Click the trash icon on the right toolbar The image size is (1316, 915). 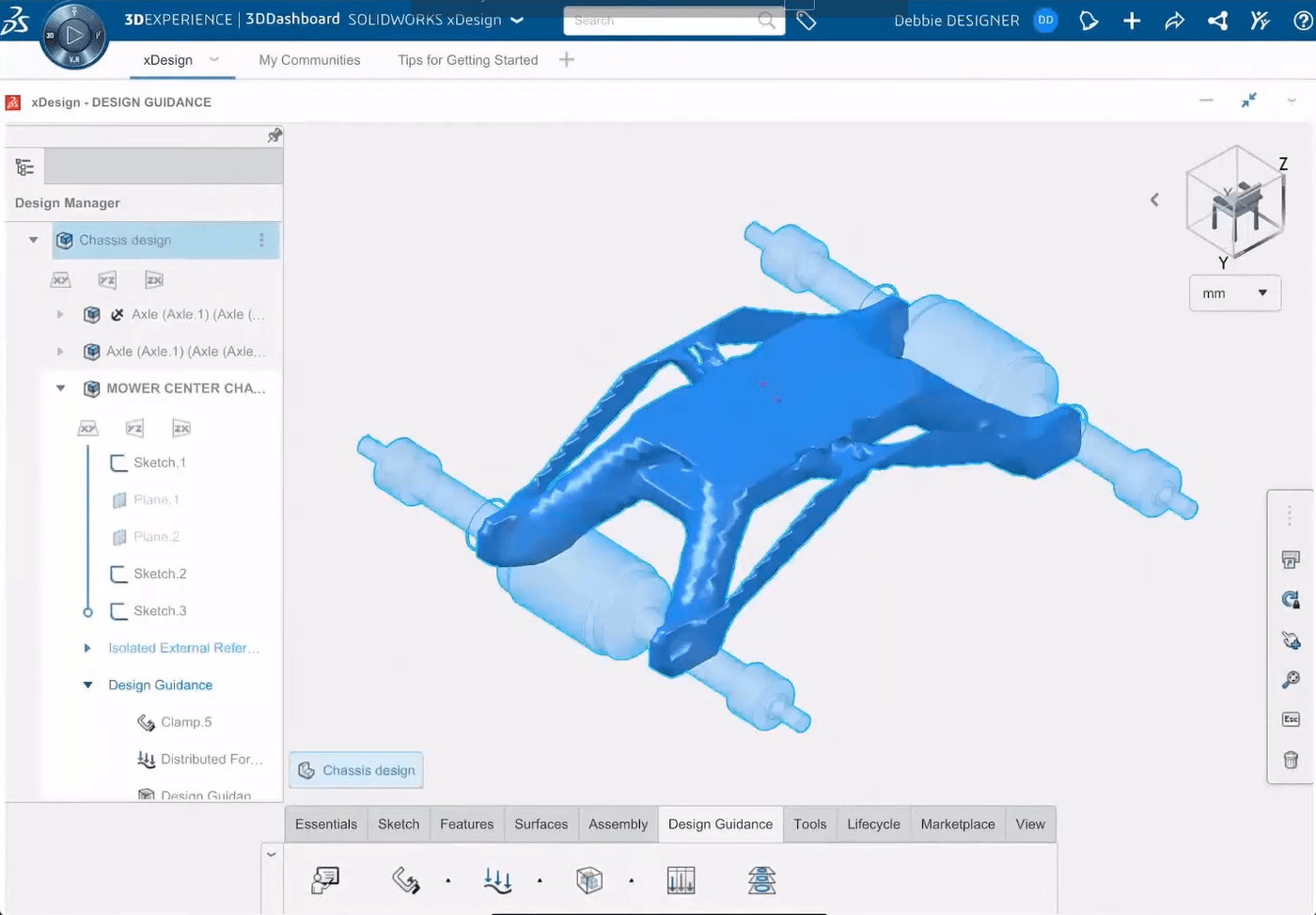(1290, 760)
